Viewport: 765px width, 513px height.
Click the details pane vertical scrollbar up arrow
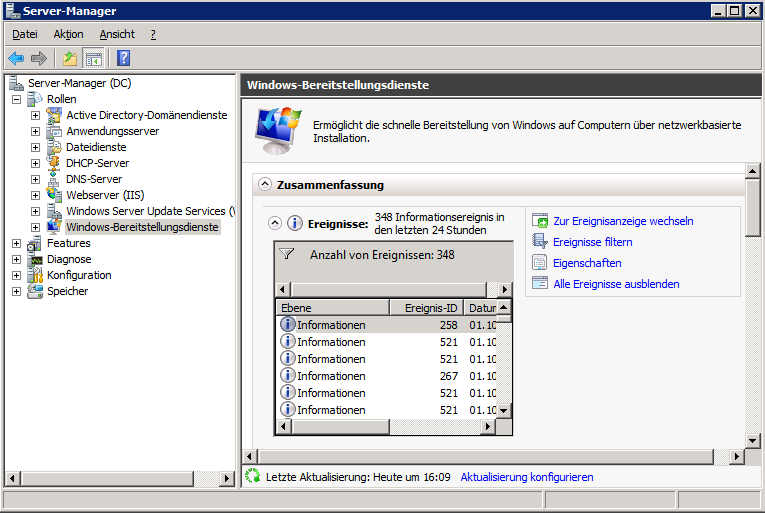click(753, 171)
